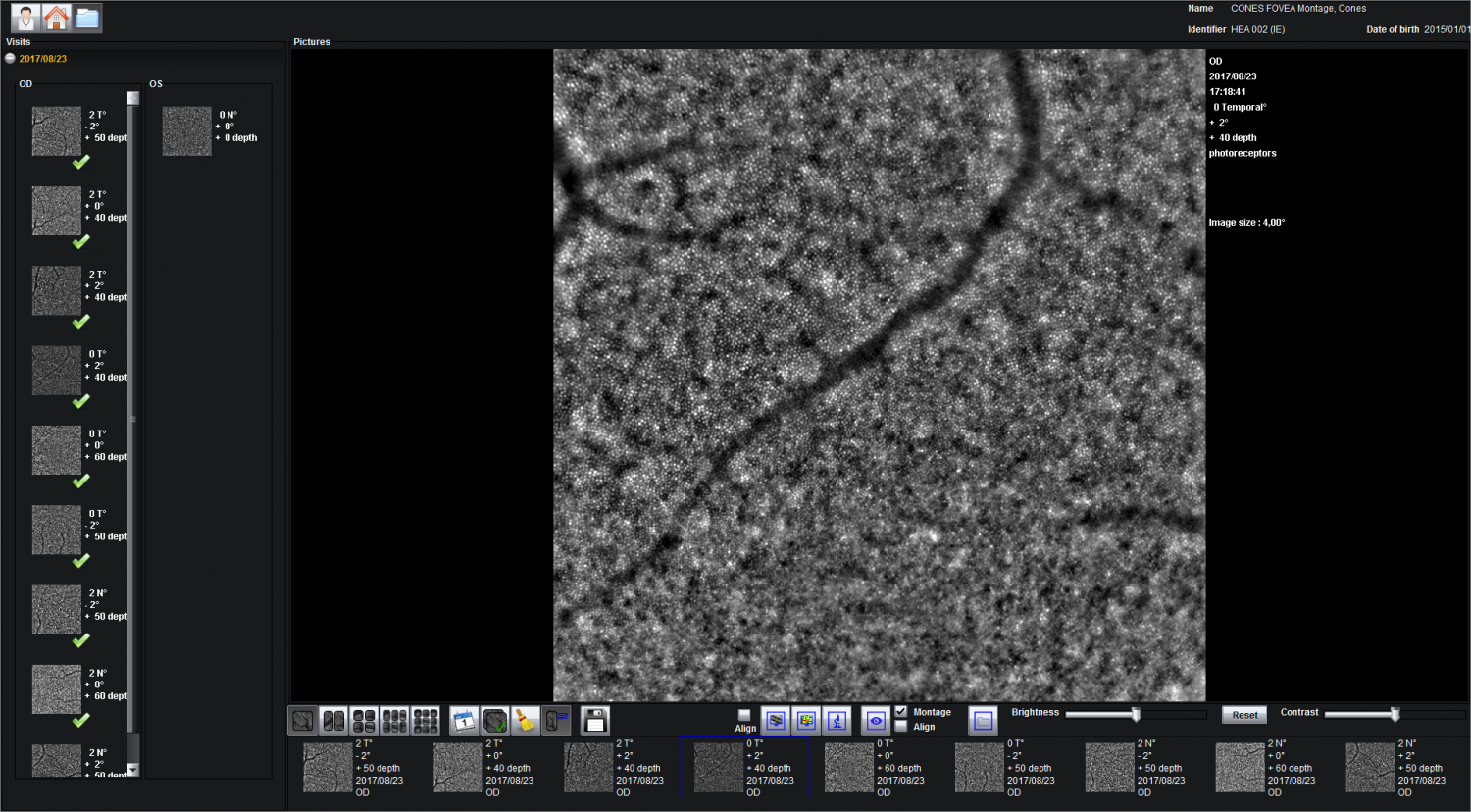Switch to the two-image comparison layout
Viewport: 1471px width, 812px height.
(x=333, y=720)
